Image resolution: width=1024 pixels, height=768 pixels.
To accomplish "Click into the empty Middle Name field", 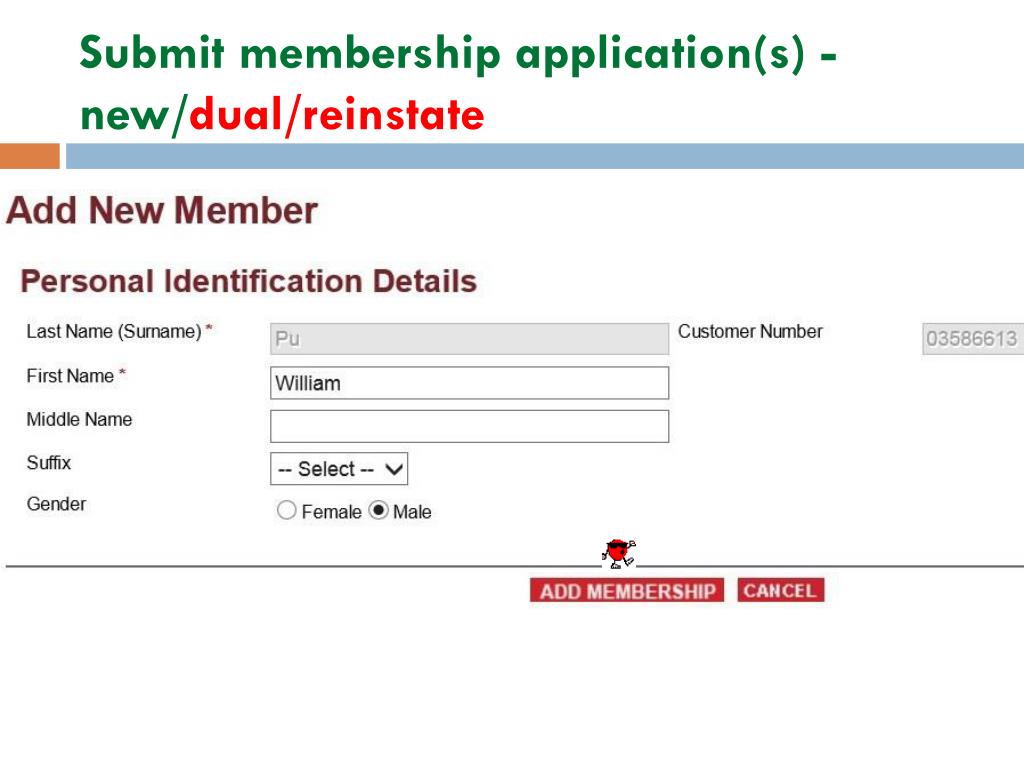I will 470,426.
